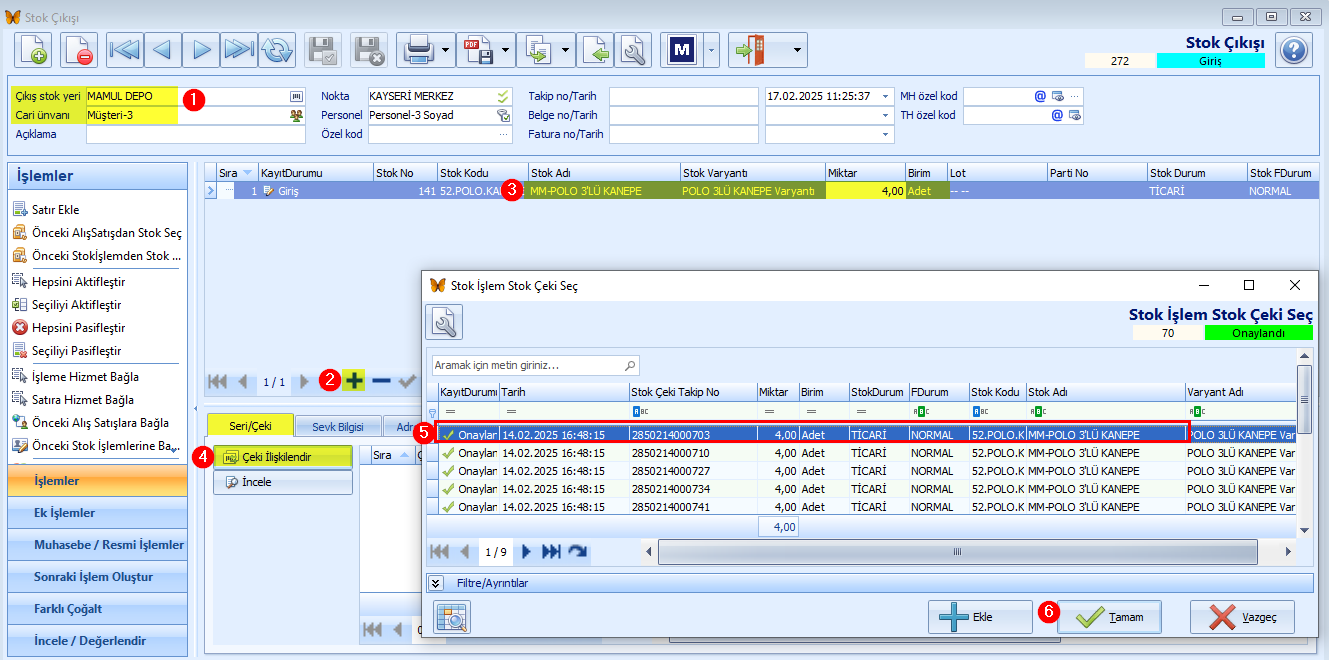The image size is (1329, 660).
Task: Click Satır Ekle in İşlemler panel
Action: point(55,210)
